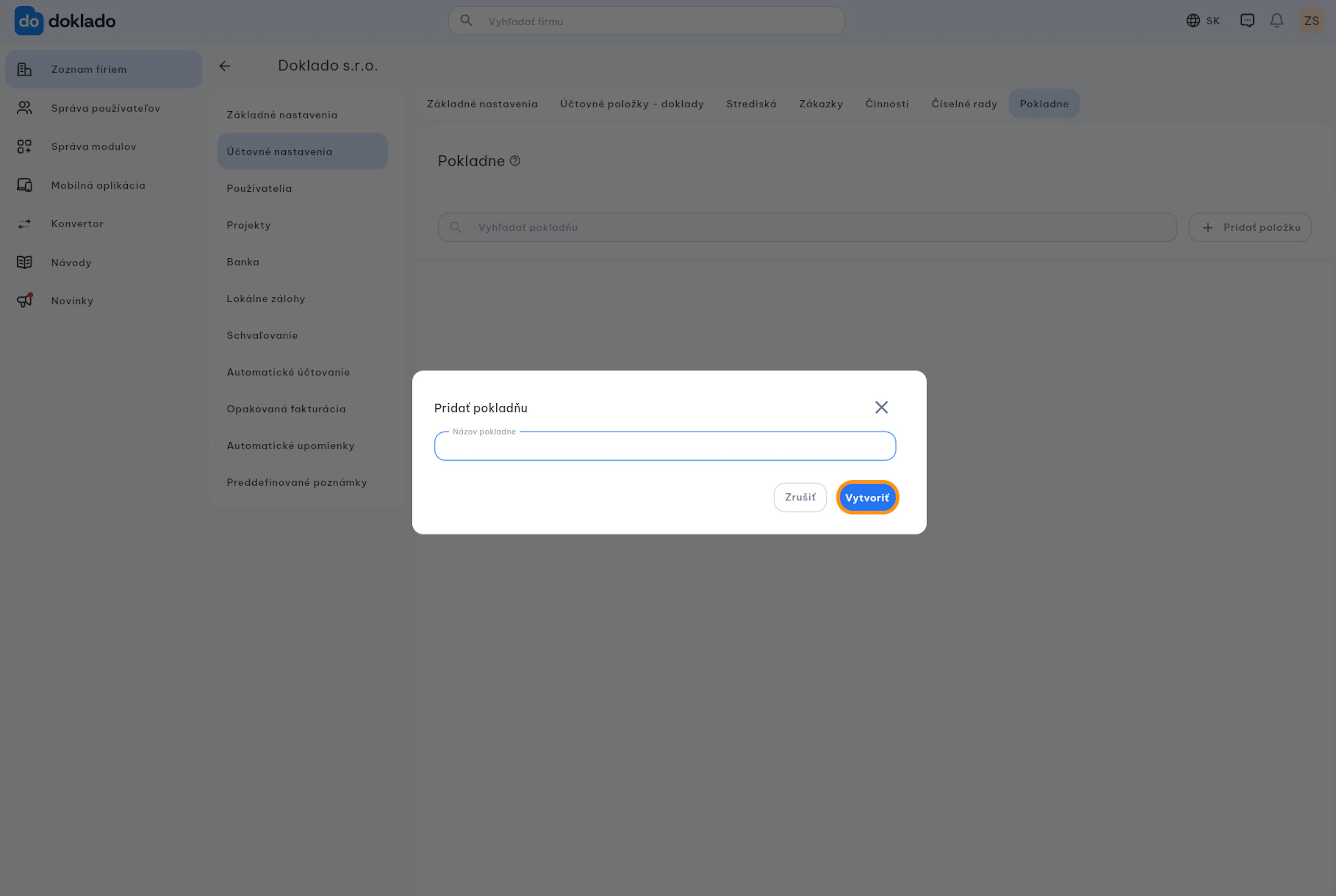Click the Pridať pokladňu dialog title
This screenshot has width=1336, height=896.
(x=481, y=408)
